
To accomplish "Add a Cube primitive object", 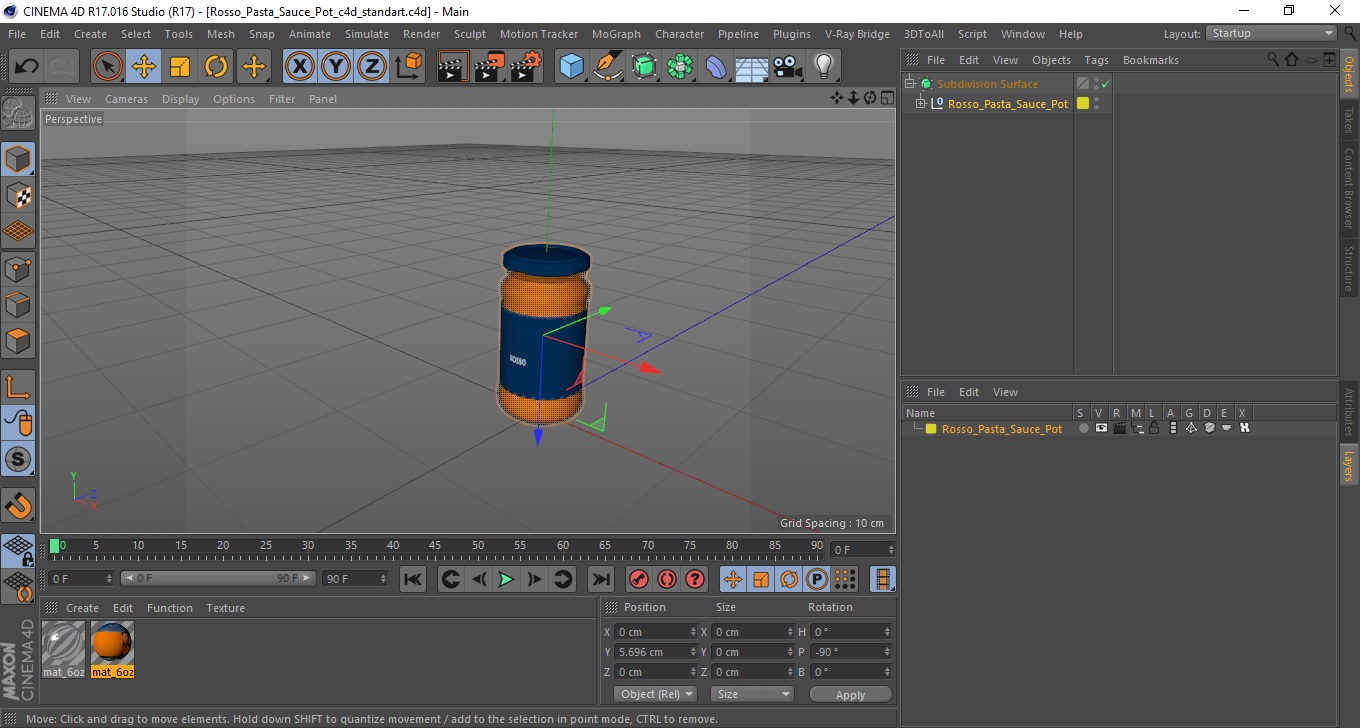I will click(x=572, y=67).
